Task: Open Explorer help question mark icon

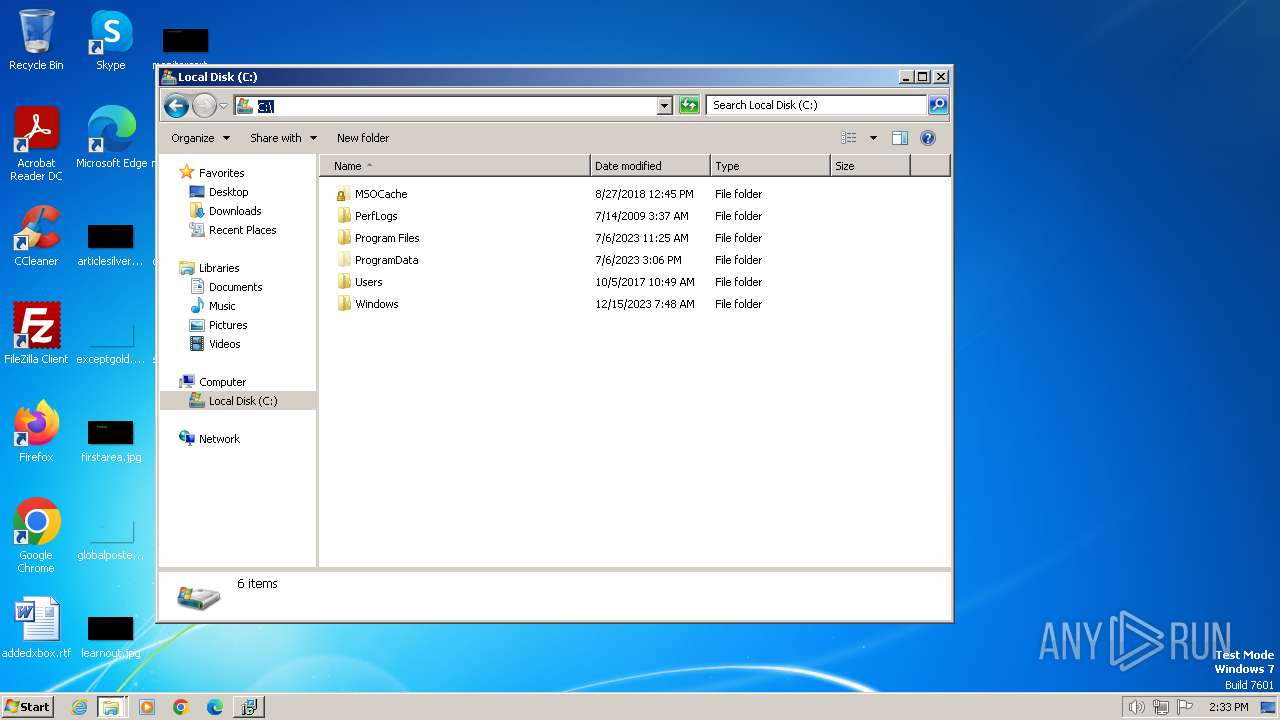Action: tap(928, 138)
